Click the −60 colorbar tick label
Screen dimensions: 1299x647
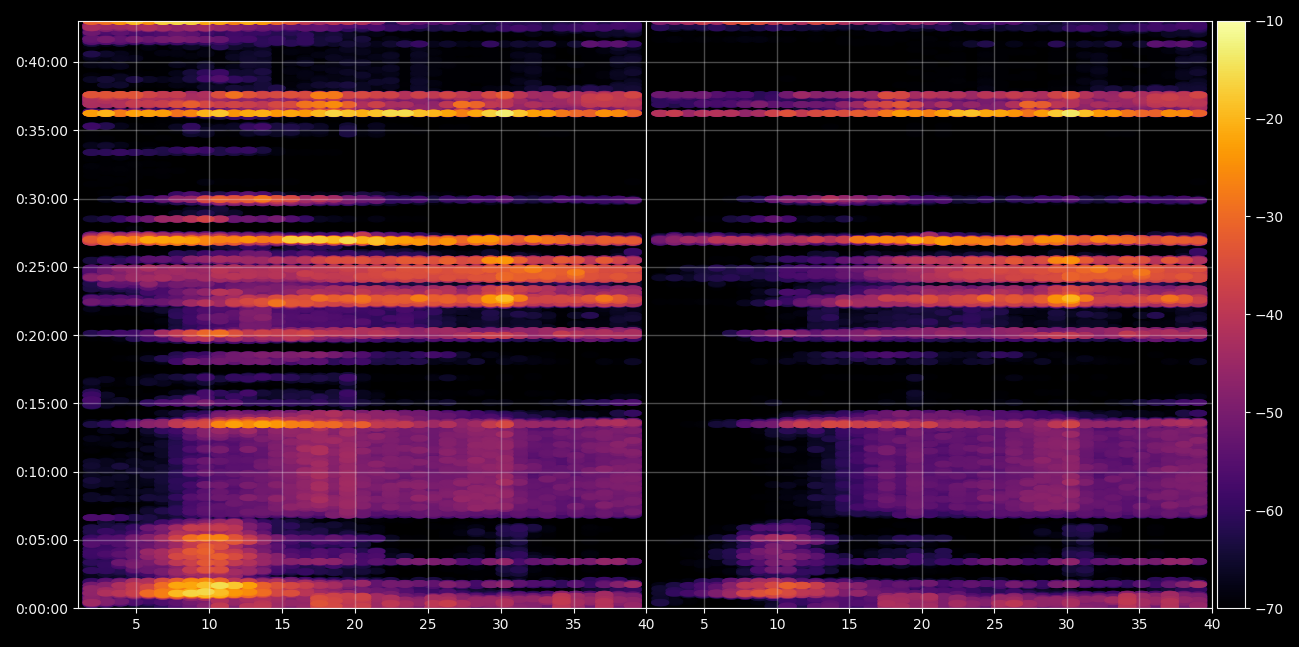coord(1269,511)
